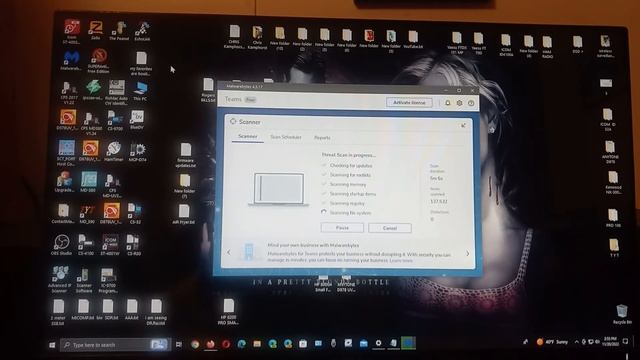
Task: Show the next Malwarebytes promo slide
Action: [467, 253]
